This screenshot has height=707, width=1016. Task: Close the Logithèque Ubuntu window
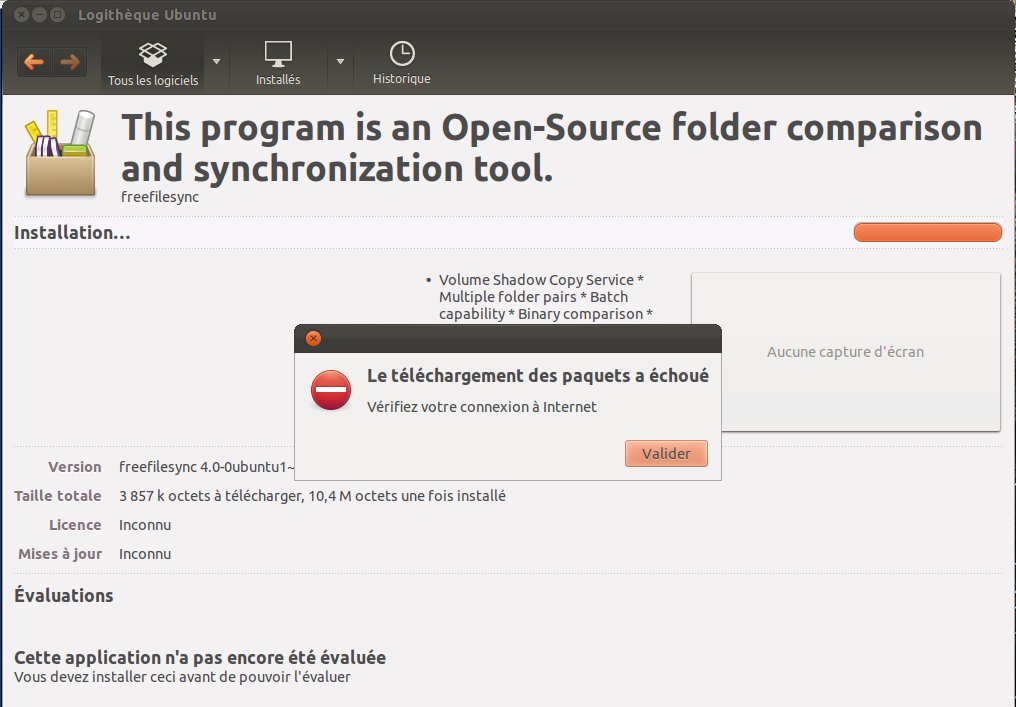click(x=21, y=14)
